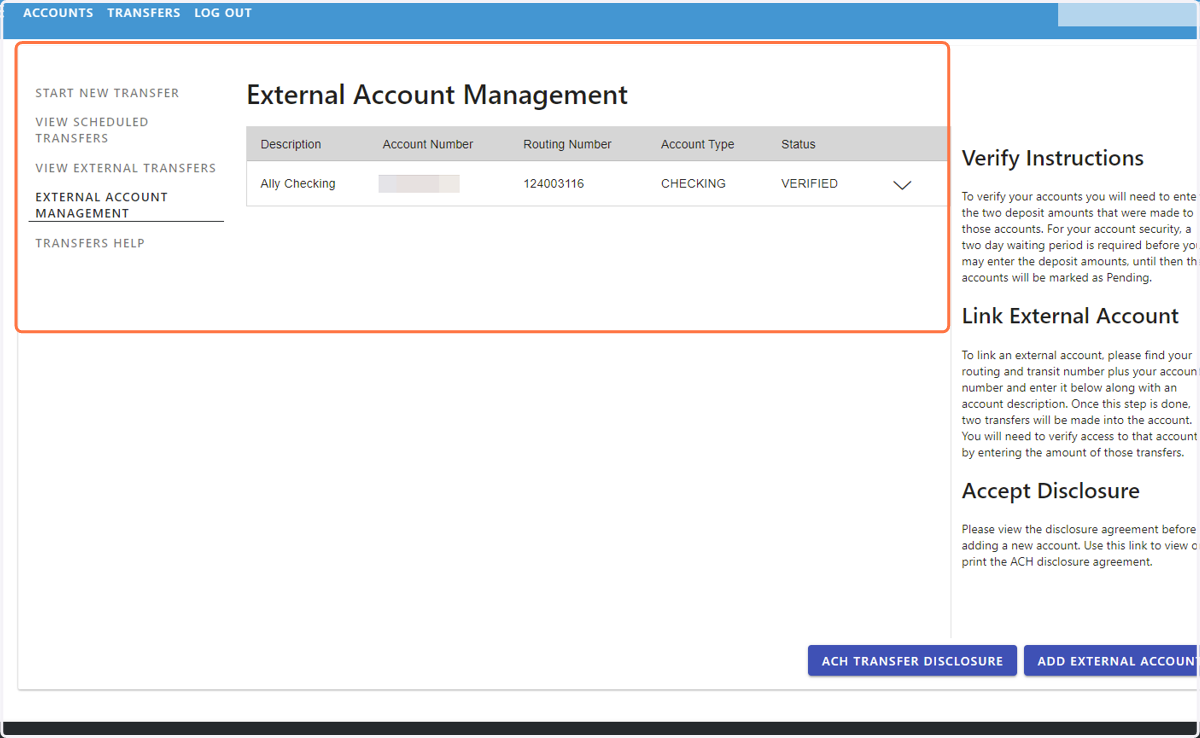Expand the Ally Checking row chevron
Image resolution: width=1200 pixels, height=738 pixels.
tap(902, 185)
